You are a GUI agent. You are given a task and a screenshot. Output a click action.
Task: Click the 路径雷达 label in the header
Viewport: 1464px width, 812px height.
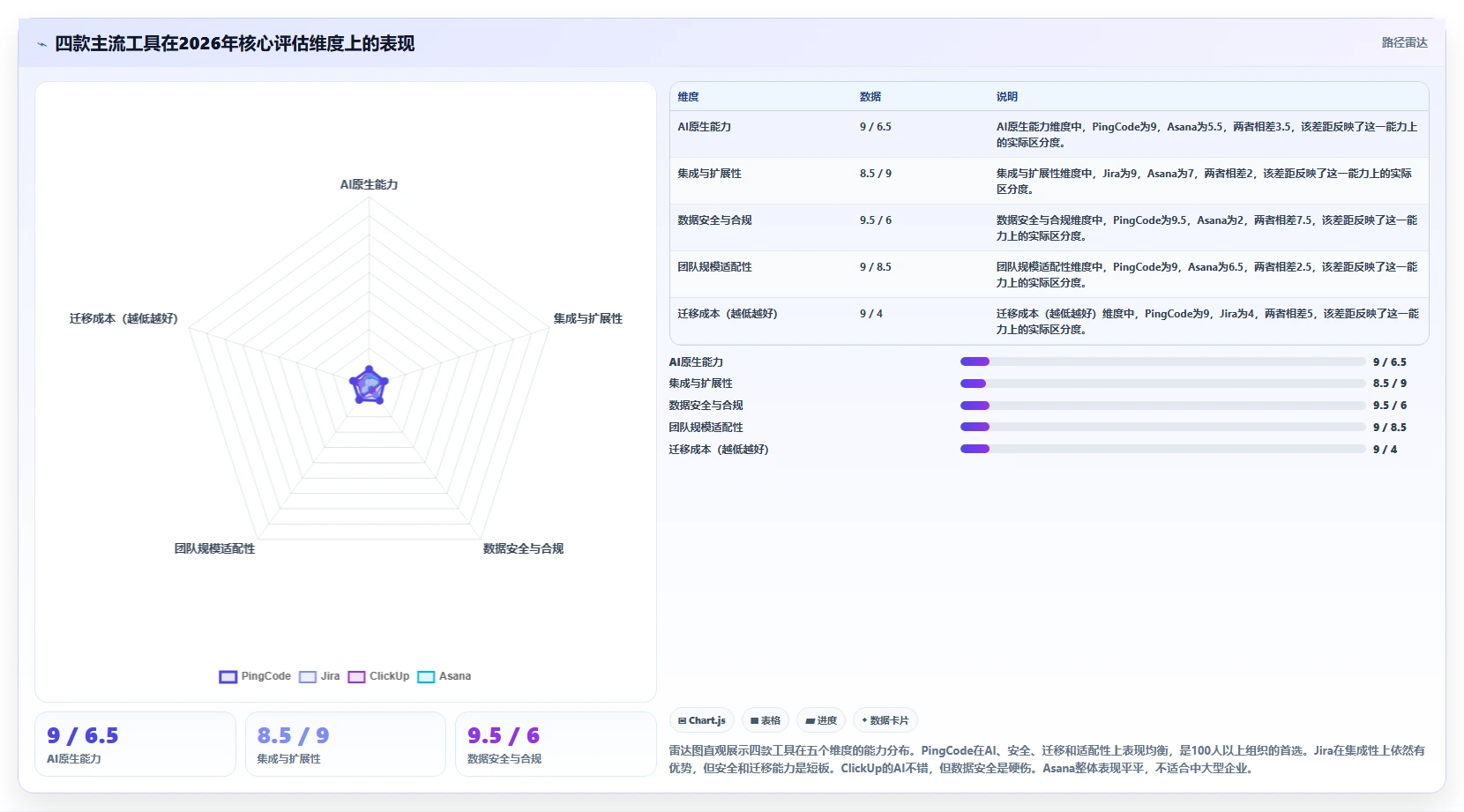pos(1404,42)
